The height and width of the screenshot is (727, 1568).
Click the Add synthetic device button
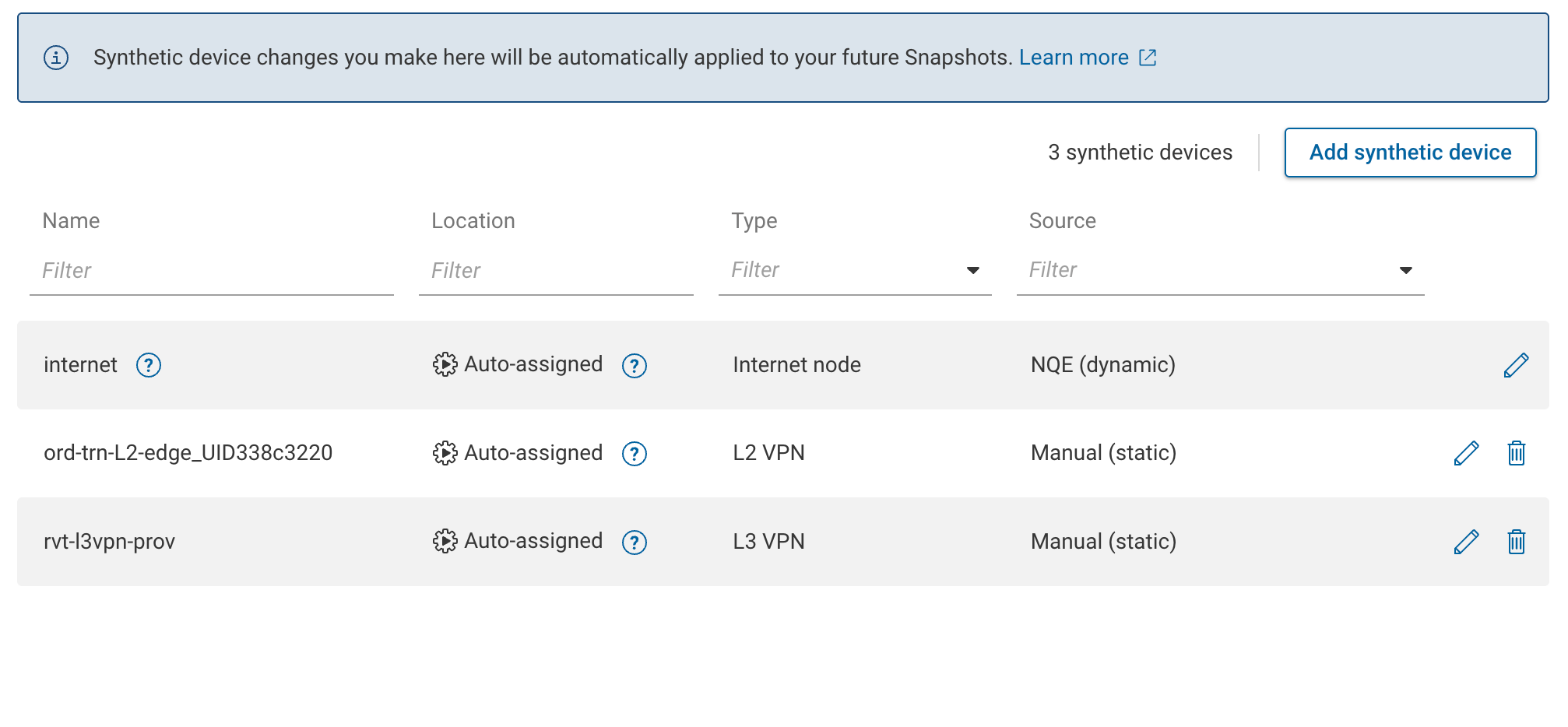click(x=1410, y=152)
